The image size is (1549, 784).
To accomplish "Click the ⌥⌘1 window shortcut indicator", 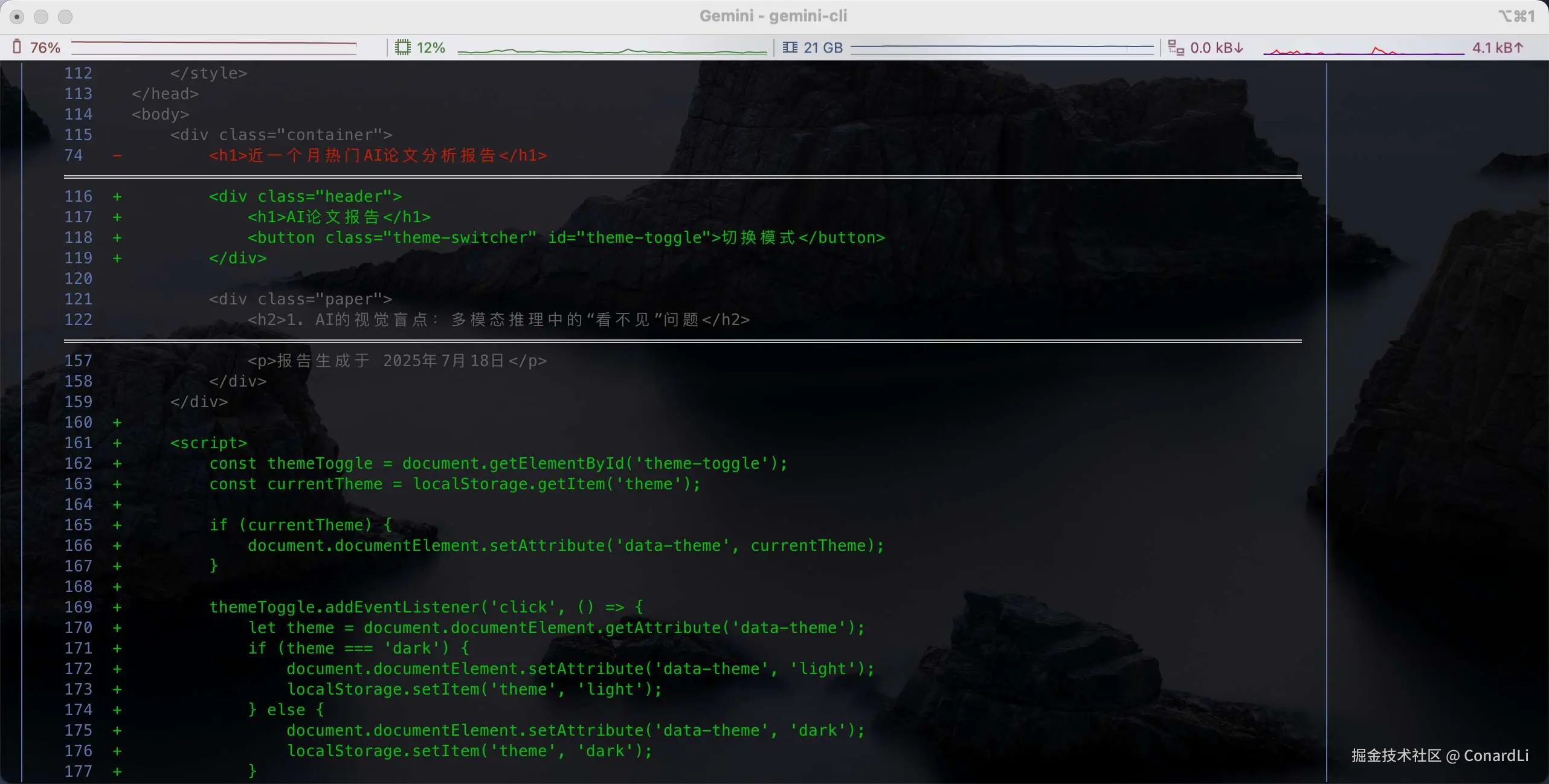I will tap(1516, 16).
